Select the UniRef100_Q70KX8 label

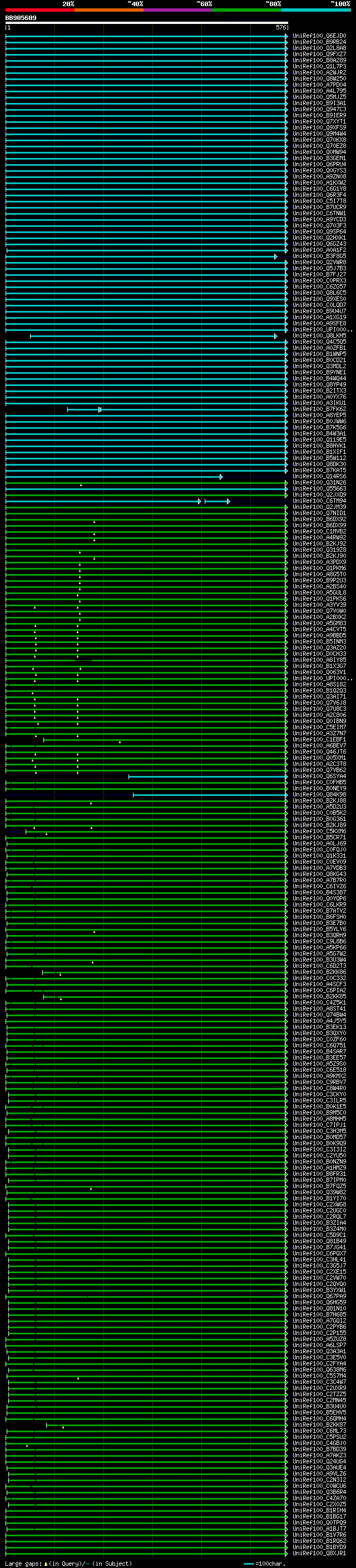[319, 140]
